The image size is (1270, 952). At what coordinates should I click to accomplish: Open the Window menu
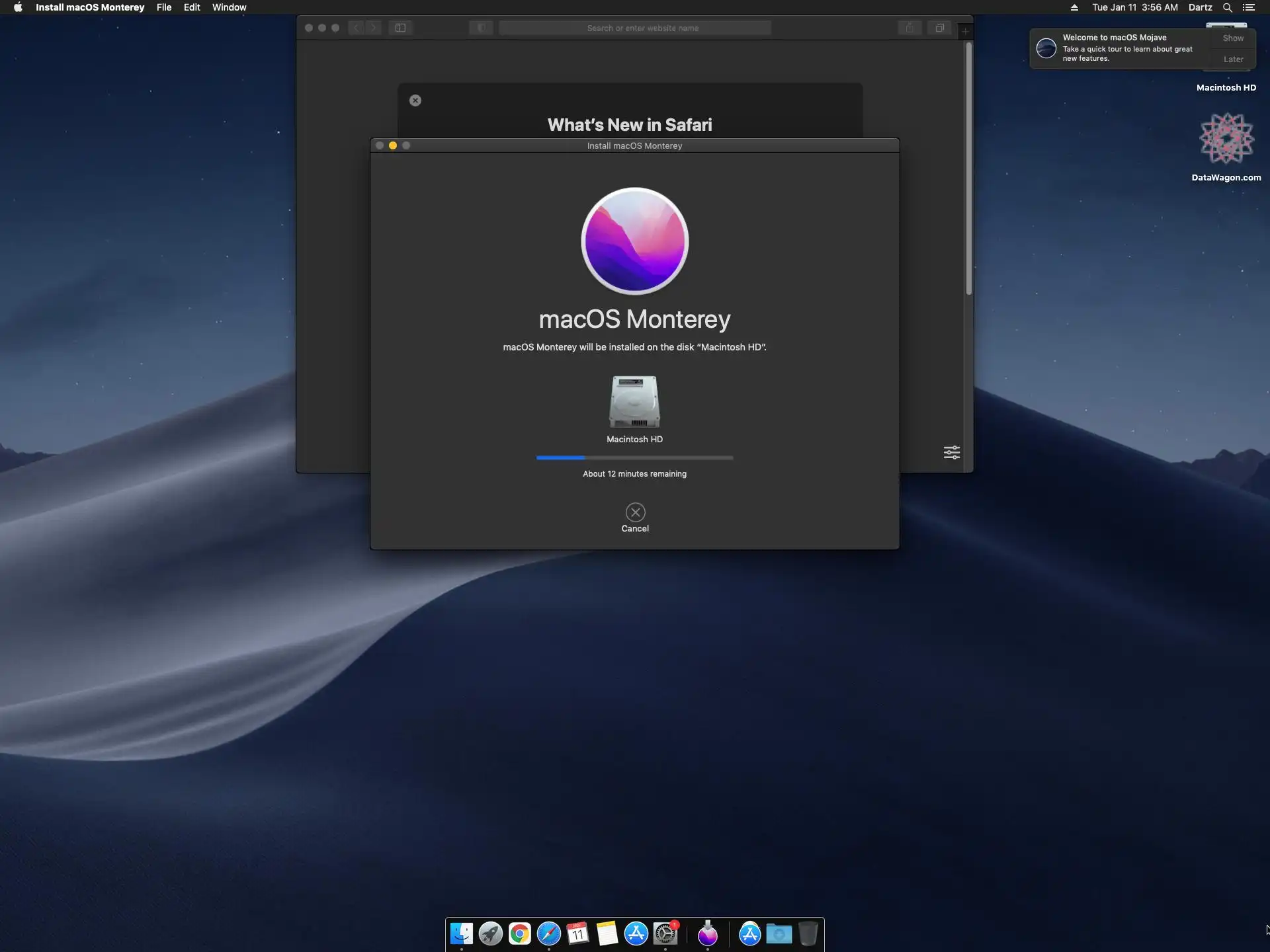coord(229,7)
